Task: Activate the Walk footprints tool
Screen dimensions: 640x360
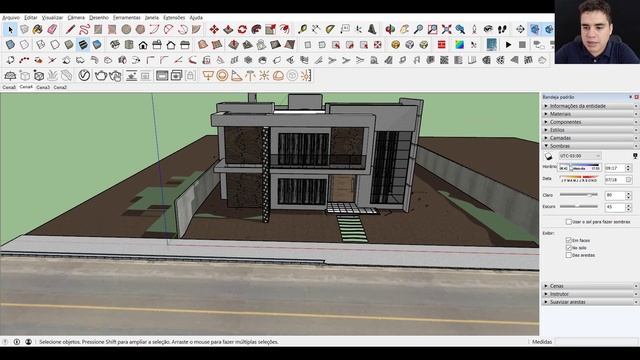Action: pyautogui.click(x=502, y=29)
